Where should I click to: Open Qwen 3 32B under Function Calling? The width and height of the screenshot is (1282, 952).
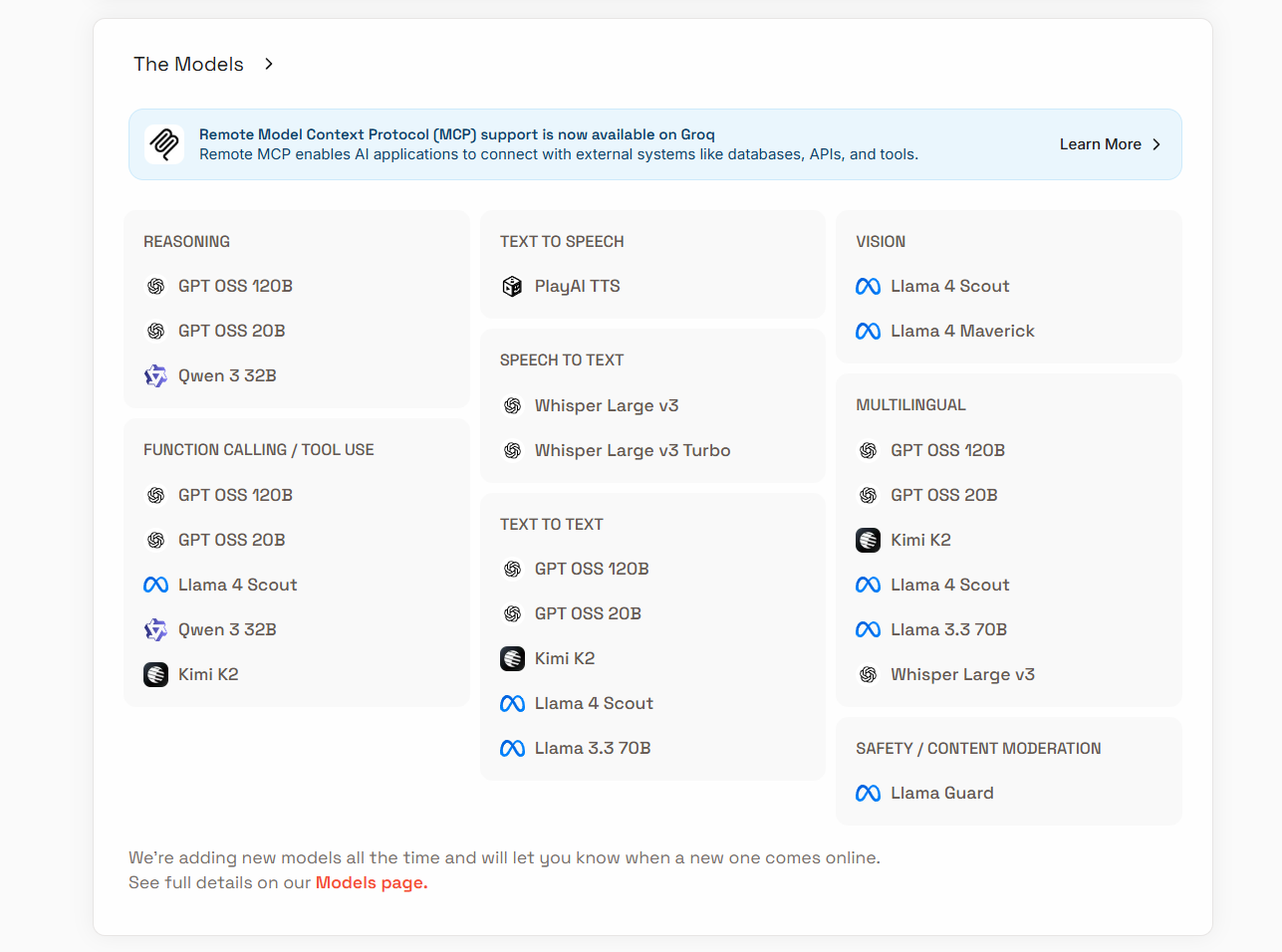click(227, 630)
